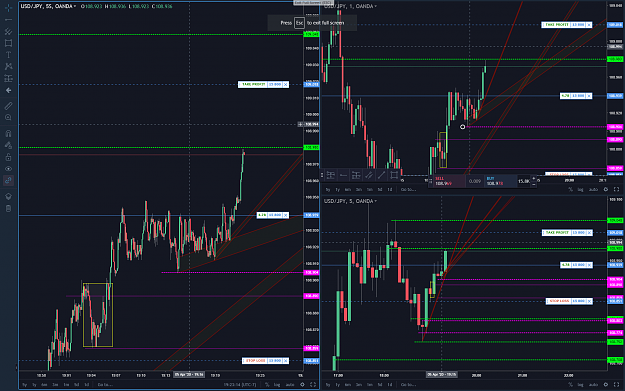Select the zoom in tool
Viewport: 625px width, 391px height.
(8, 118)
